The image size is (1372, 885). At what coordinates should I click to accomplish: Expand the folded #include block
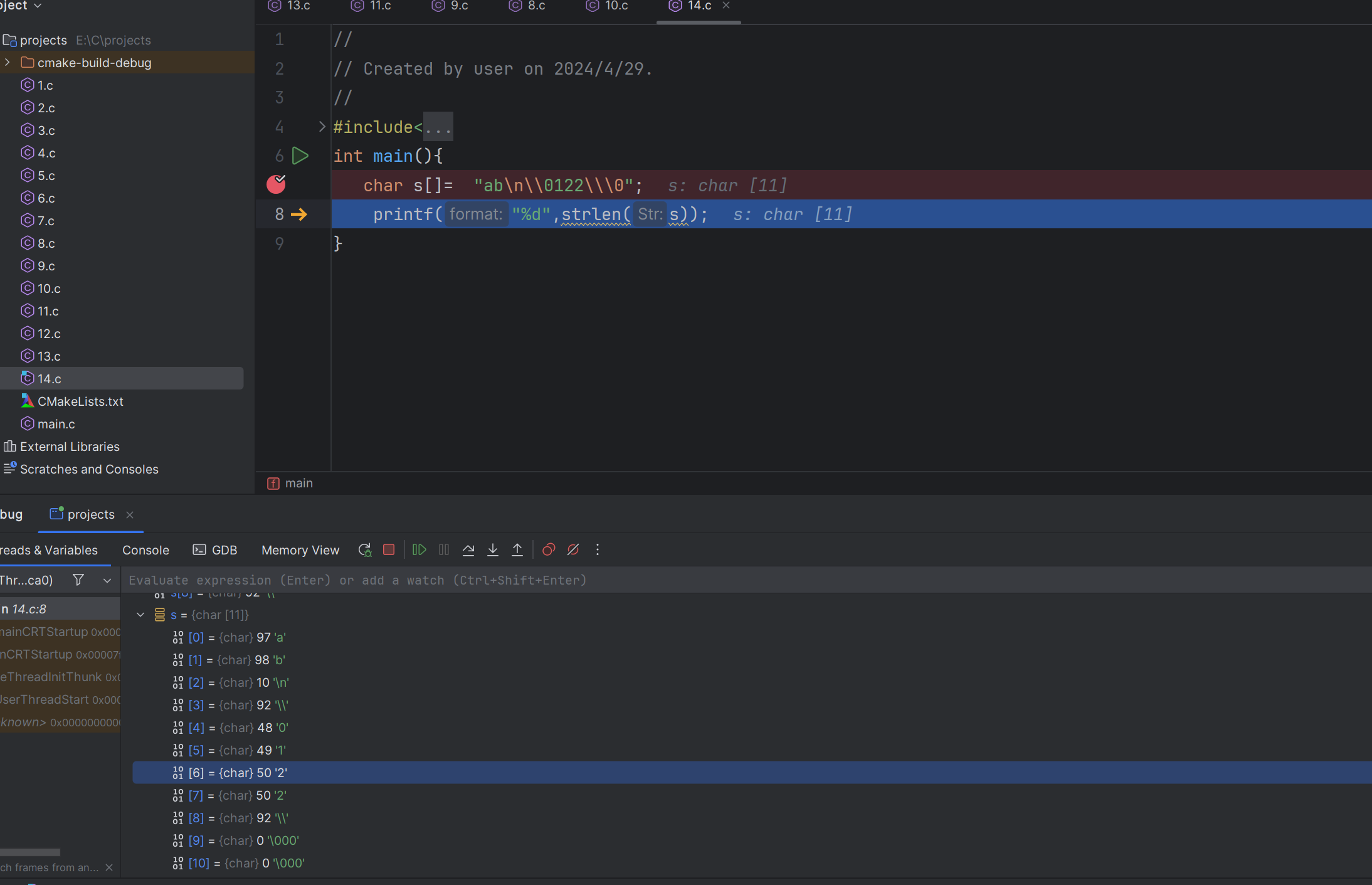point(322,127)
